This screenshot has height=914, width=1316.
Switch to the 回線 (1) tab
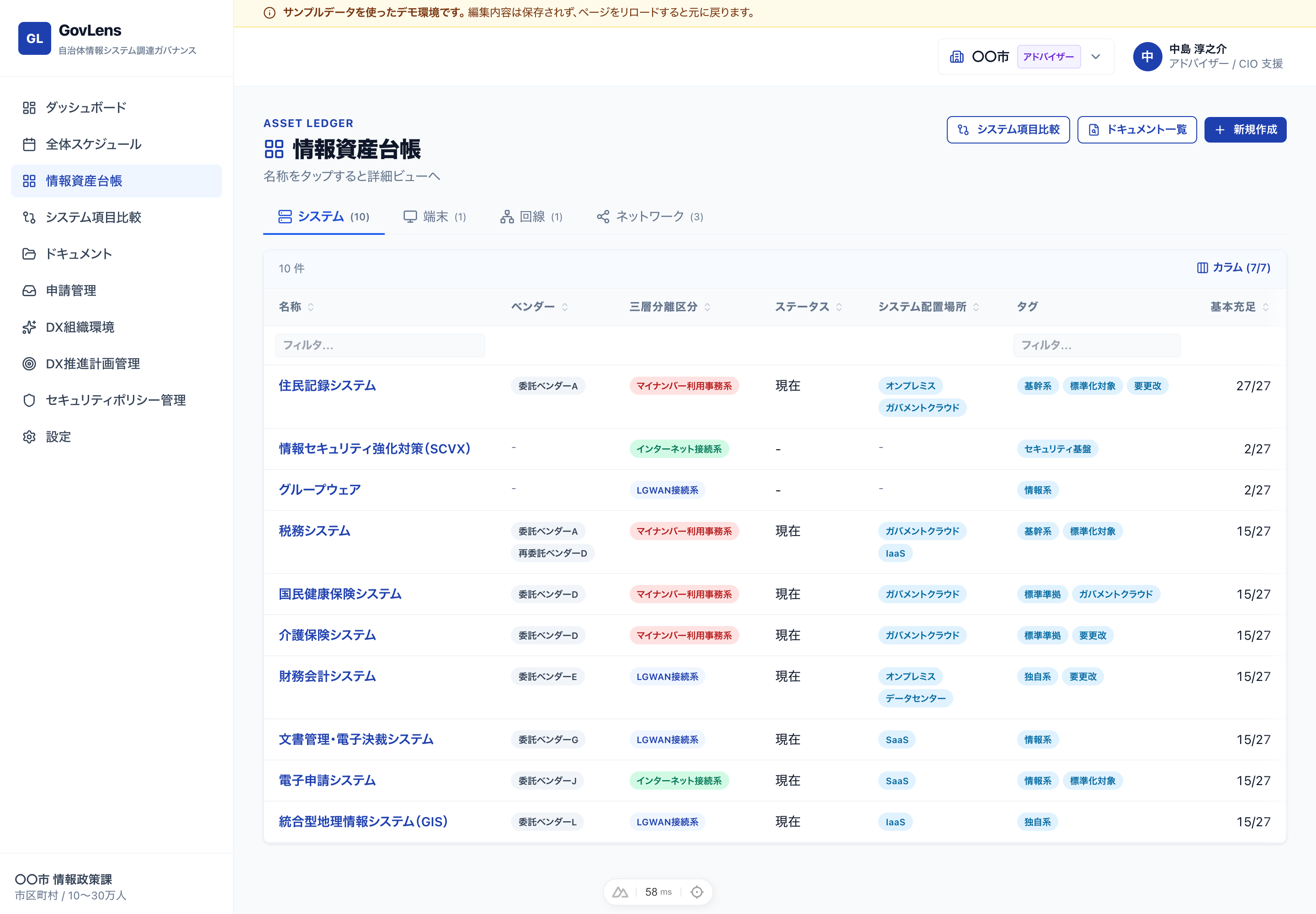[531, 217]
